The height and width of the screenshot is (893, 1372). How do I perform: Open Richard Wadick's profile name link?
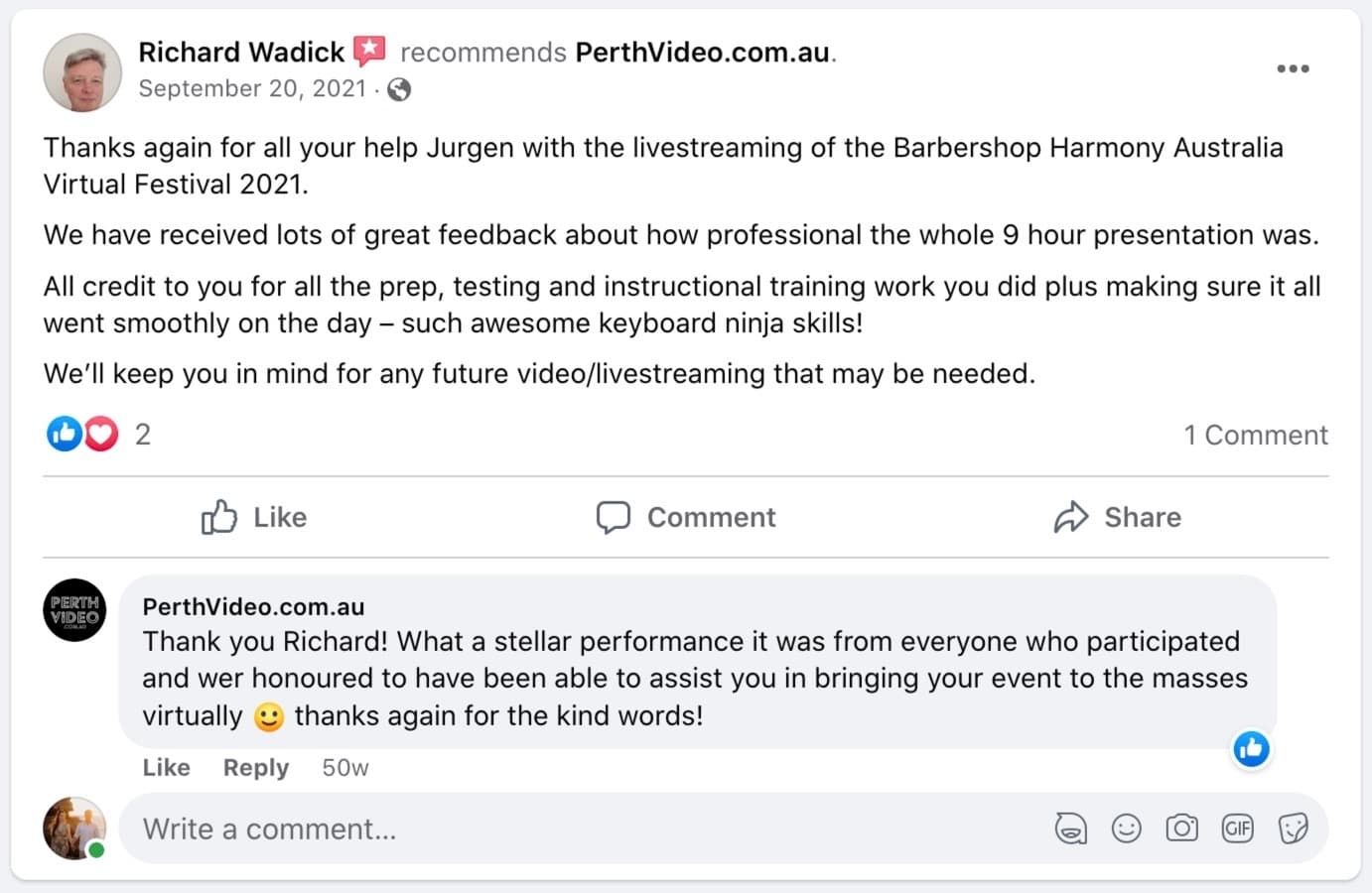pyautogui.click(x=240, y=52)
